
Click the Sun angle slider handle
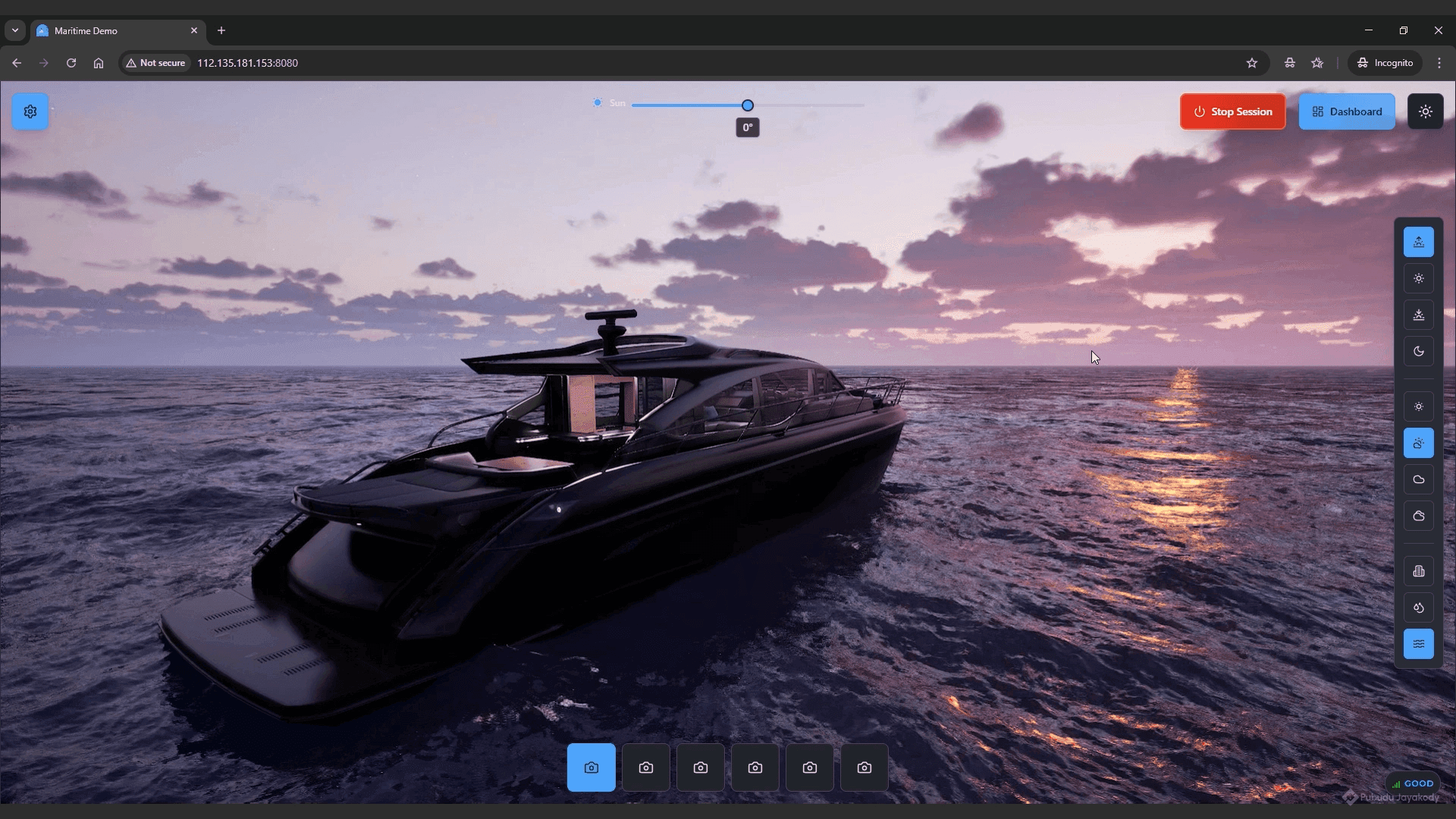click(x=748, y=105)
